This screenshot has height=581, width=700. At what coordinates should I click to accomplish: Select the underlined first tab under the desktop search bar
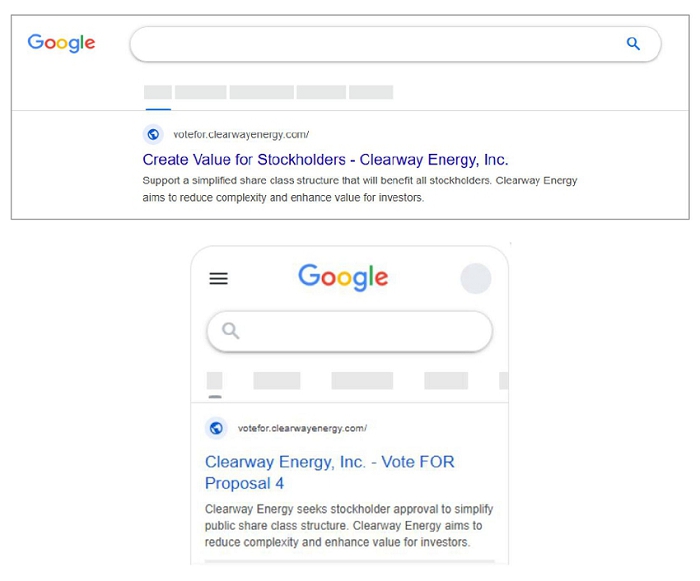pyautogui.click(x=158, y=92)
